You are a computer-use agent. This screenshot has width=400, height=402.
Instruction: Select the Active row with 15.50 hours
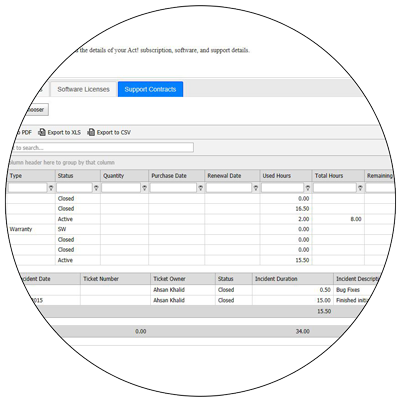coord(200,260)
